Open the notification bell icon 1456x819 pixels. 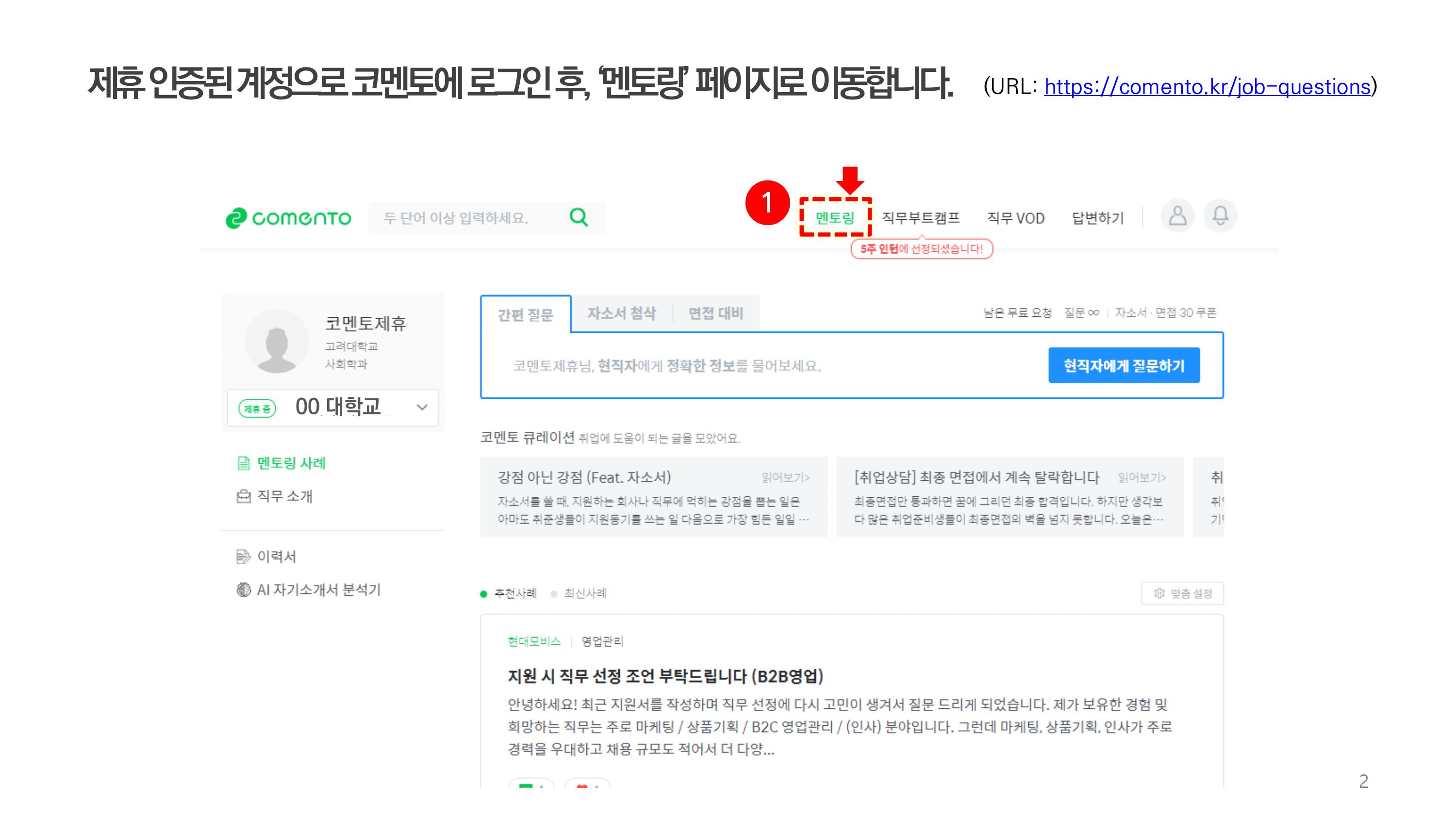(x=1220, y=216)
